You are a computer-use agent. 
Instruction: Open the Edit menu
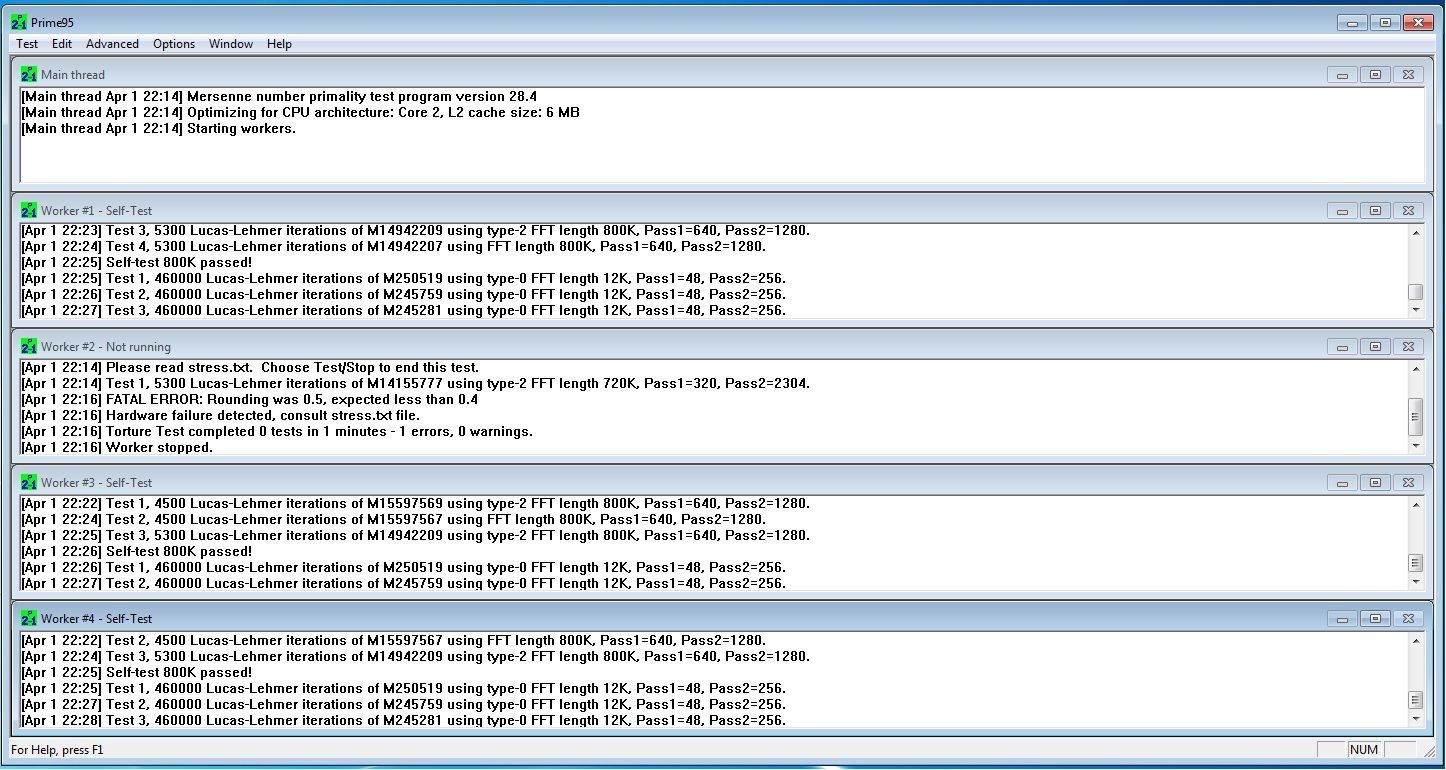pos(62,44)
